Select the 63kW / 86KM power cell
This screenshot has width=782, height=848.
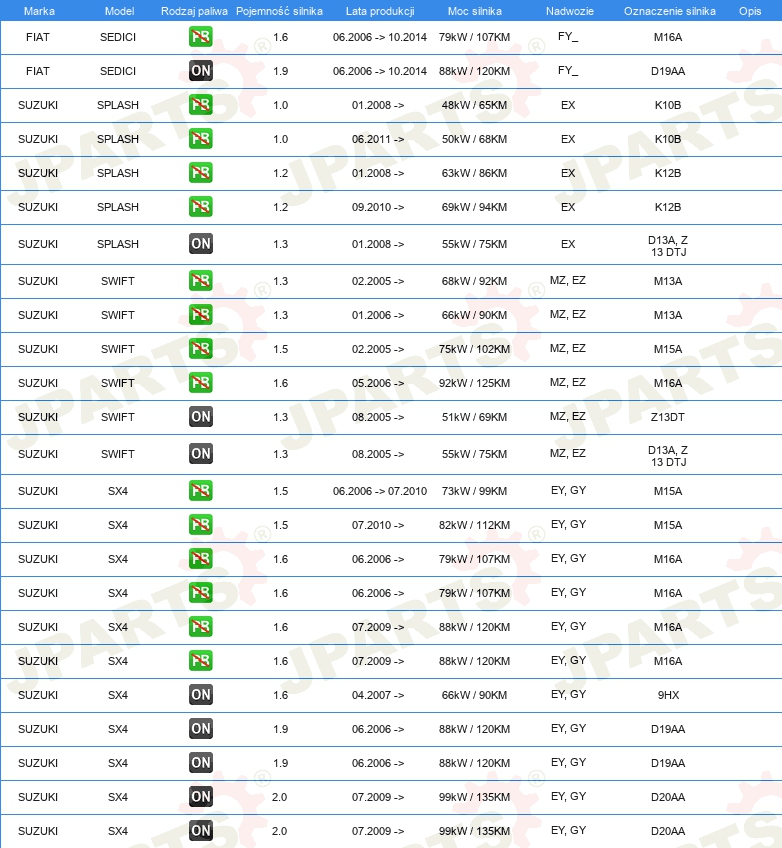click(x=474, y=173)
